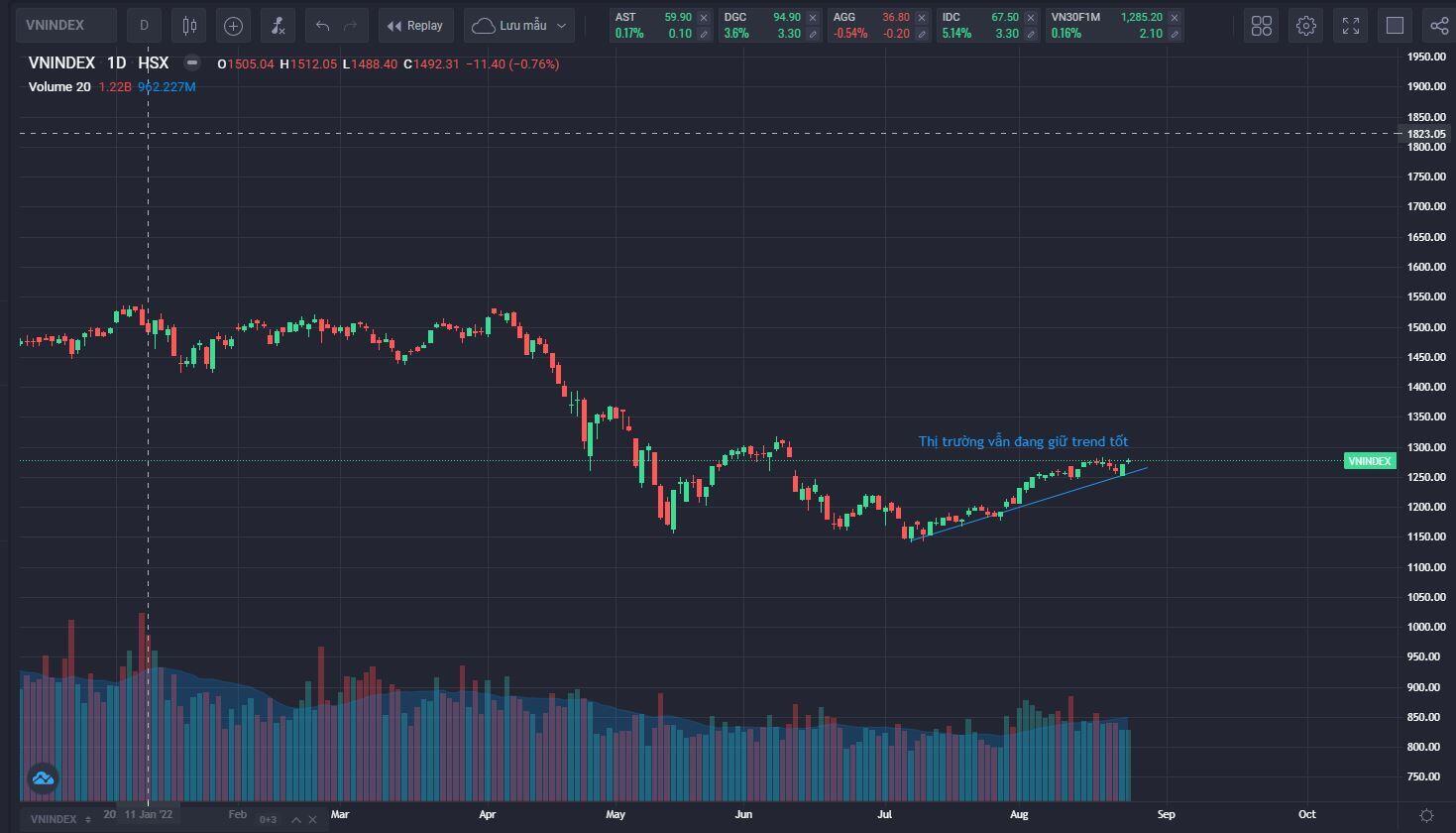Collapse the bottom panel with chevron up
The image size is (1456, 833).
coord(295,819)
